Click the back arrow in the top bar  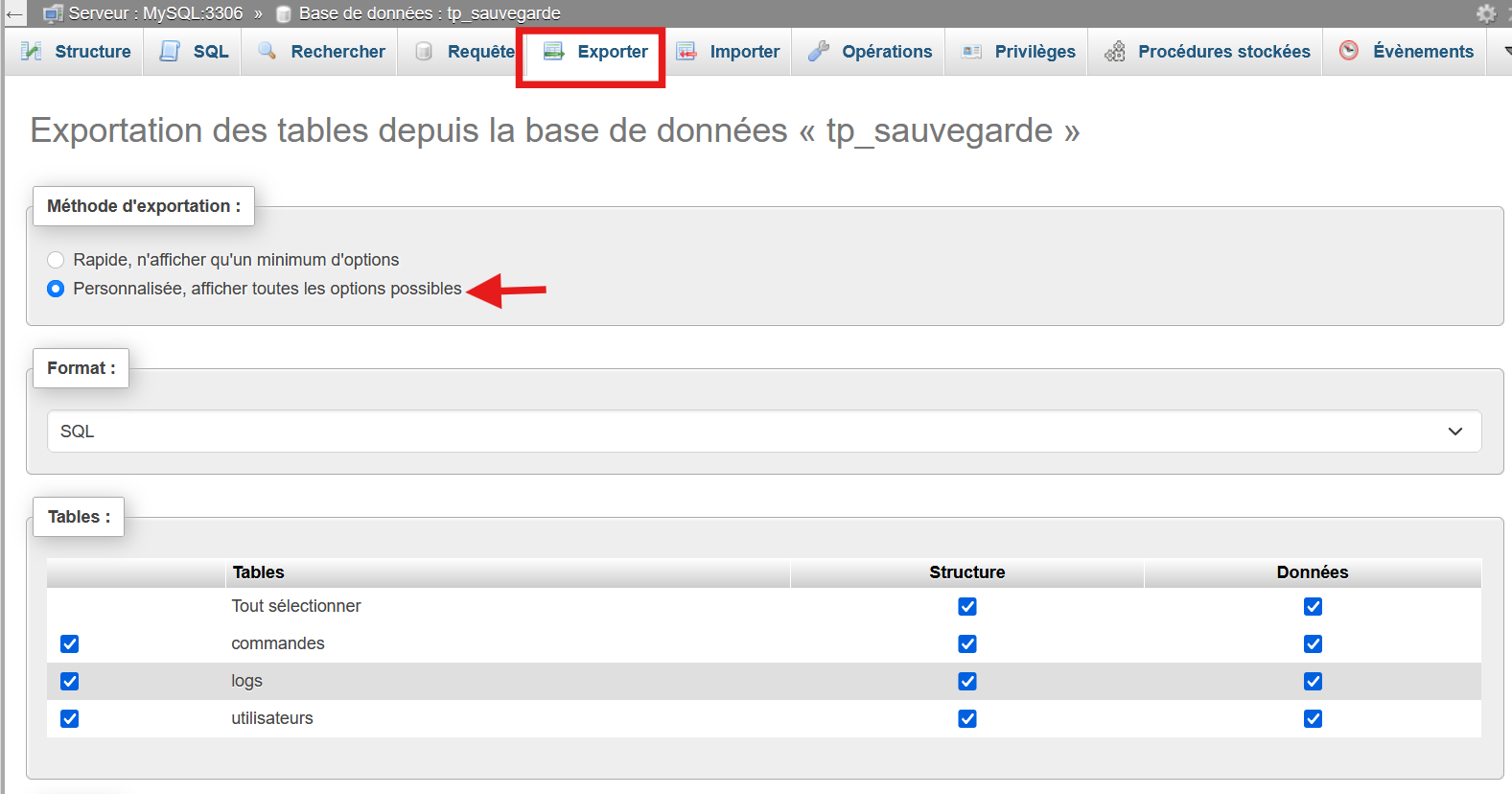[x=14, y=13]
